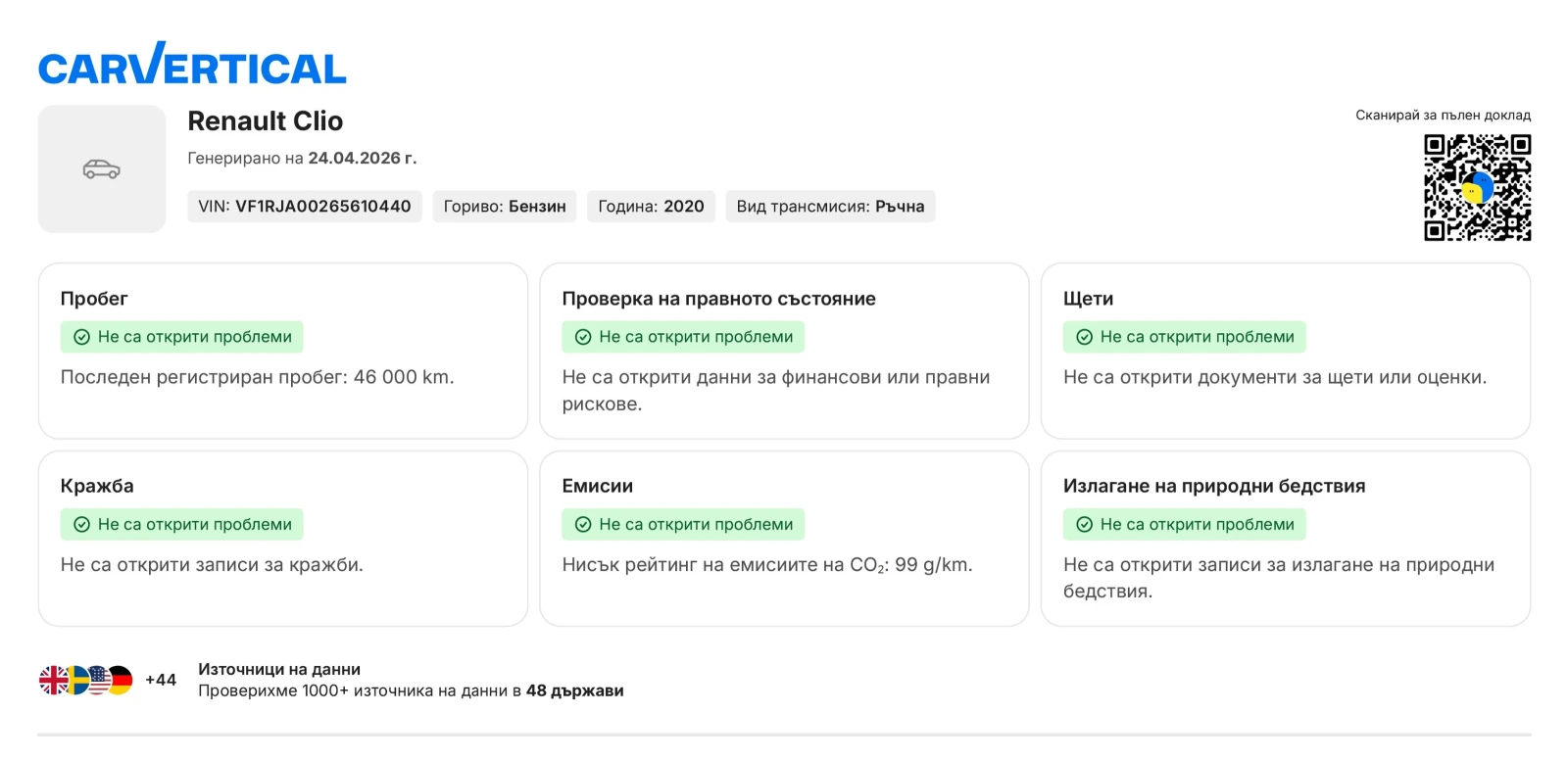
Task: Click Не са открити записи за кражби text
Action: tap(212, 565)
